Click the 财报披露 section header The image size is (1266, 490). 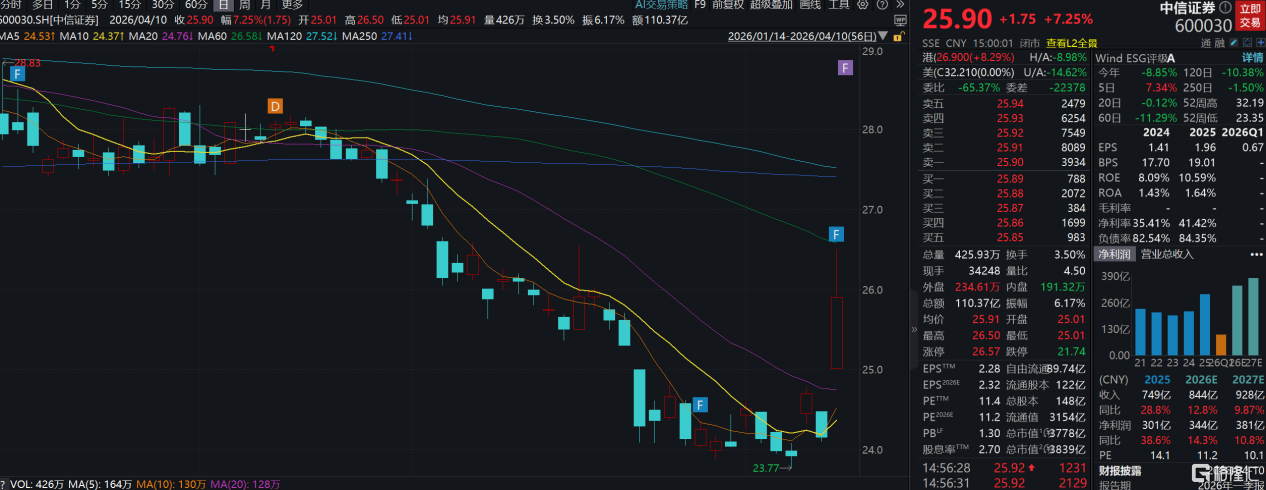coord(1120,469)
